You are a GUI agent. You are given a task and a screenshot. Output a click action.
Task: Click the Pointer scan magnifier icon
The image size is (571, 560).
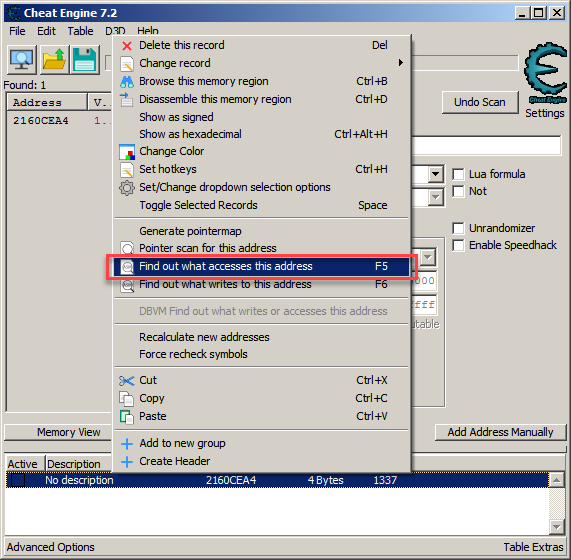coord(127,249)
